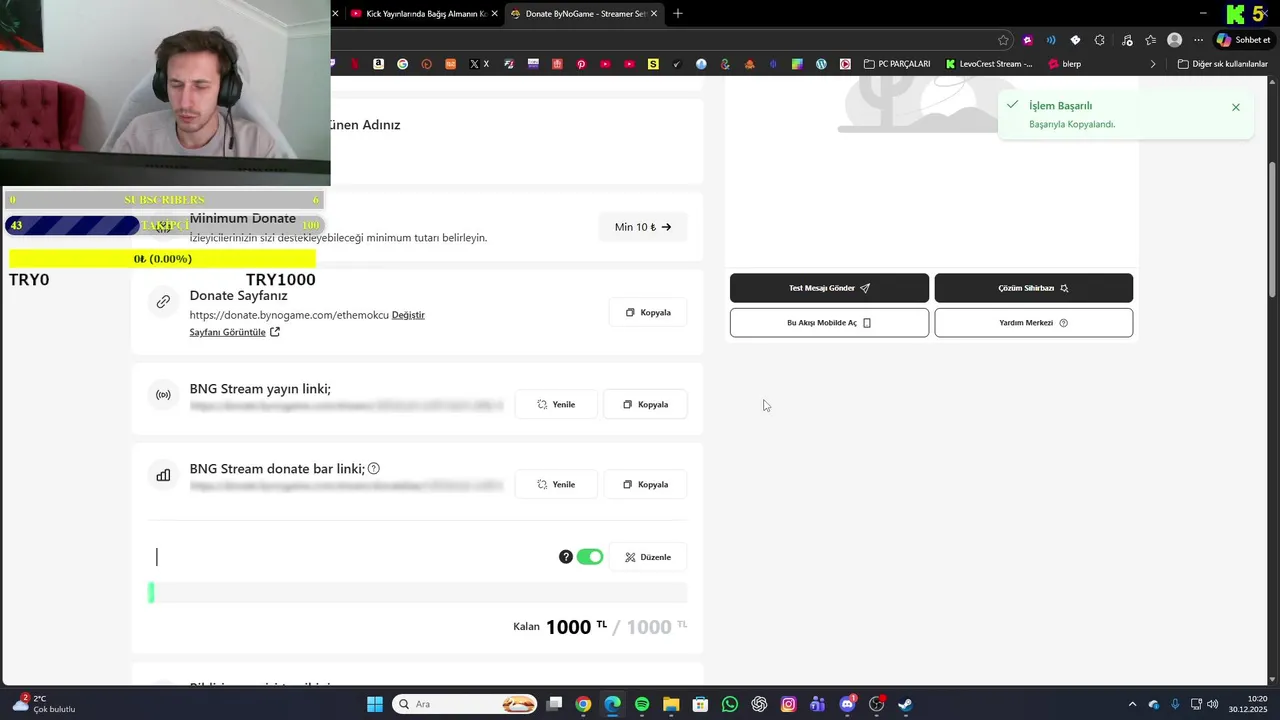The width and height of the screenshot is (1280, 720).
Task: Click Test Mesajı Gönder button
Action: tap(829, 288)
